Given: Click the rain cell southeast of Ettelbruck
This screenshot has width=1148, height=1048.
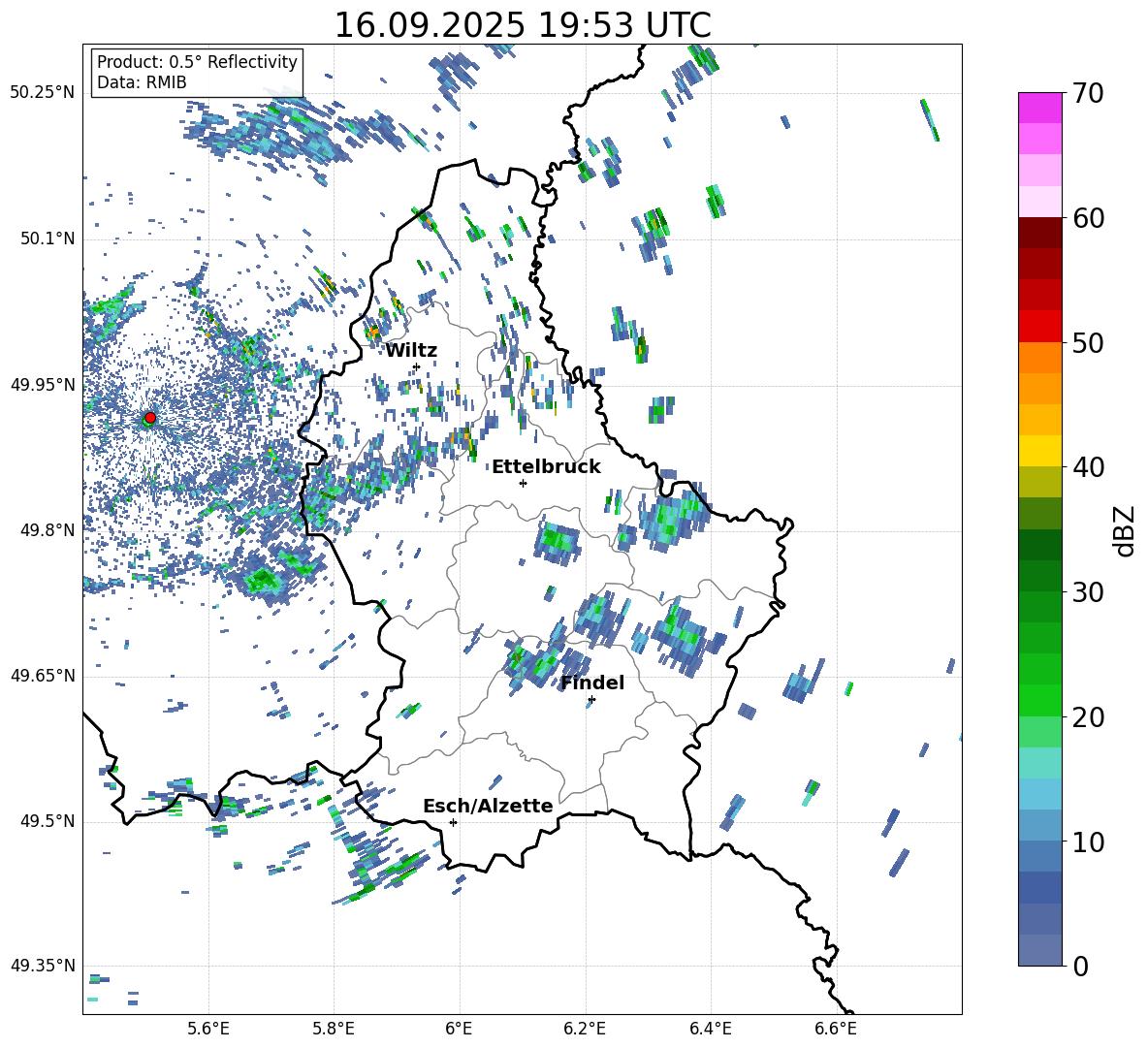Looking at the screenshot, I should [558, 541].
